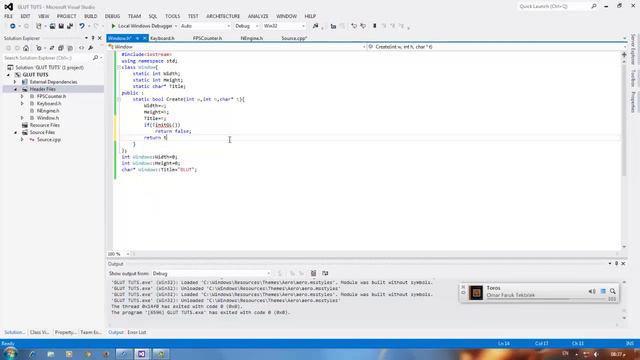Open Show output from Debug dropdown
Screen dimensions: 640x360
point(211,273)
